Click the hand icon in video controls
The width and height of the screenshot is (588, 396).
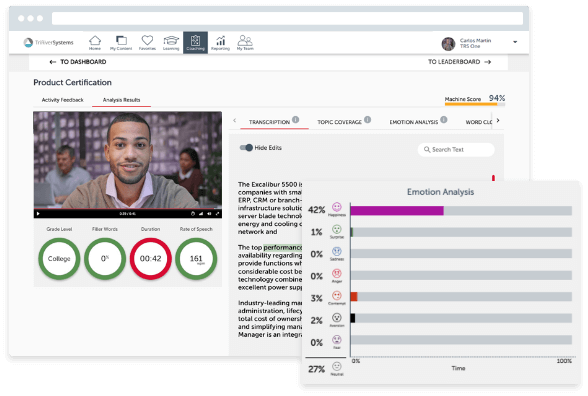193,214
